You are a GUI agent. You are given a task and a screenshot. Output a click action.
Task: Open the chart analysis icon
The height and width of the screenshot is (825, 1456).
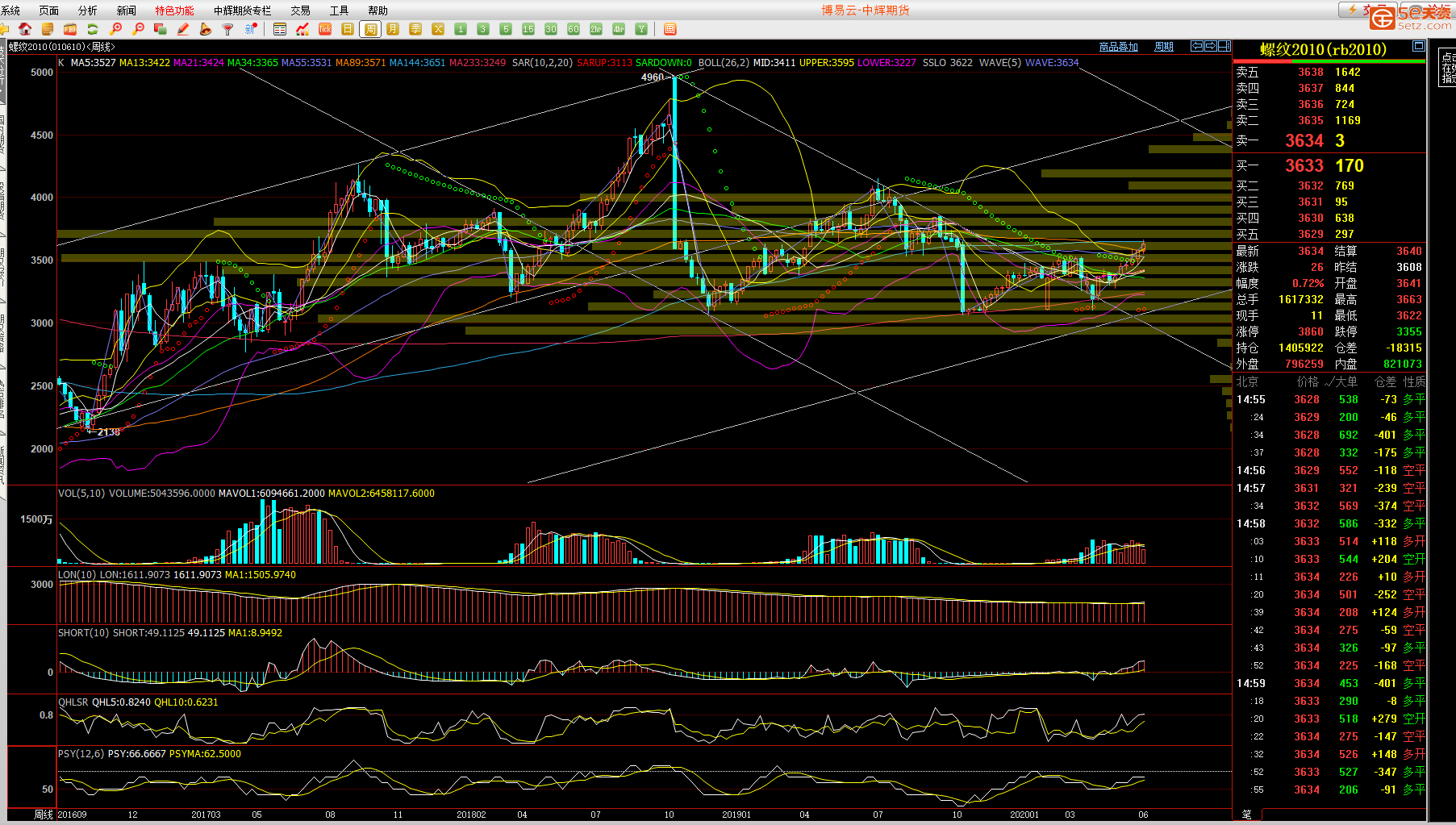[302, 29]
